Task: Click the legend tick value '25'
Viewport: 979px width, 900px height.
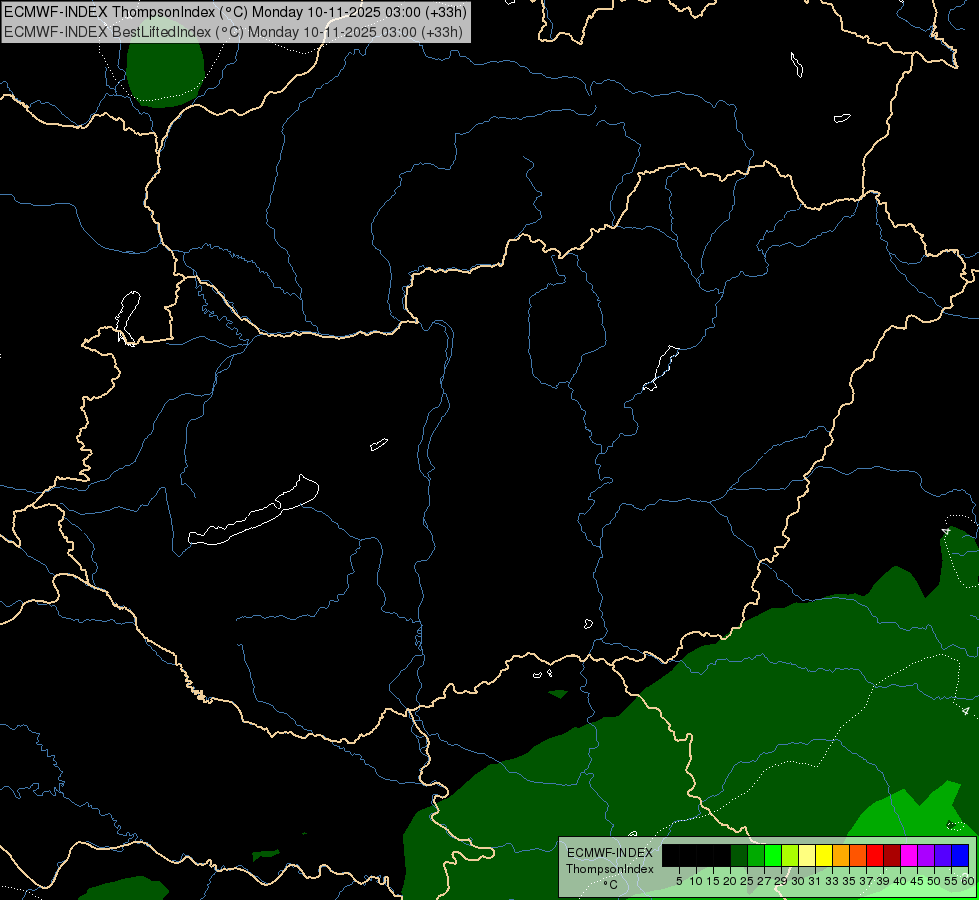Action: click(747, 881)
